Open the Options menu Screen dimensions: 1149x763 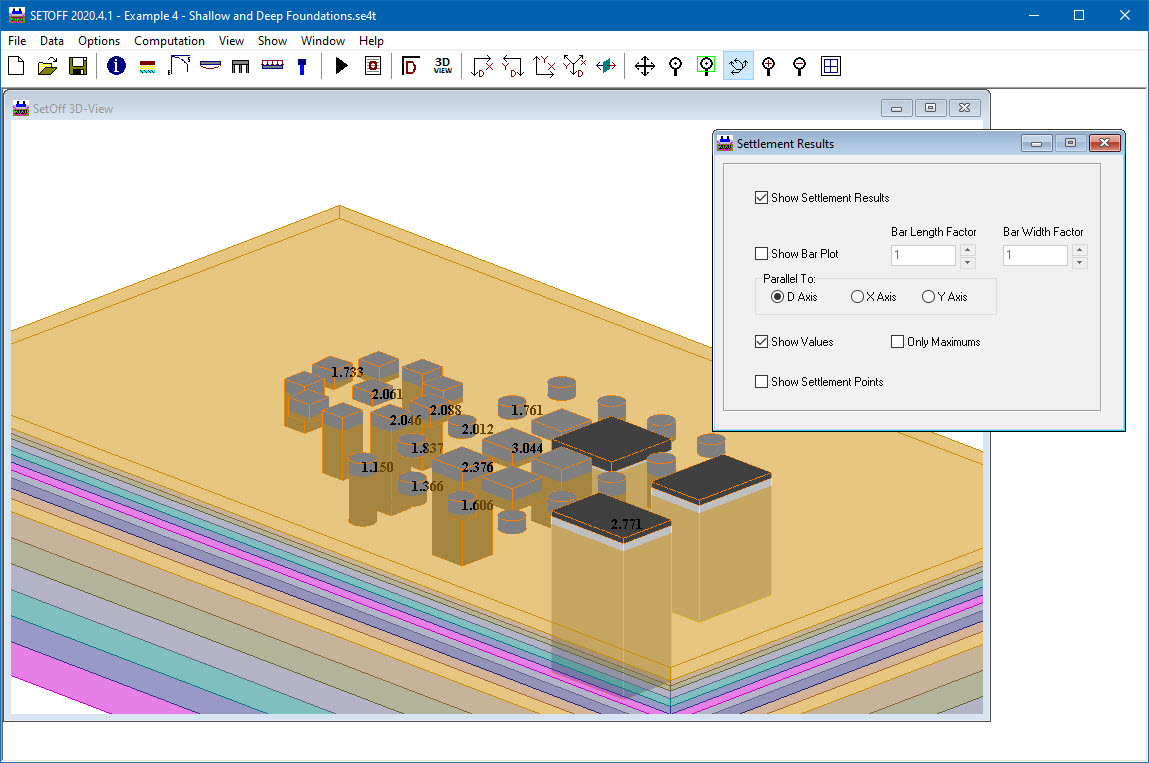[x=99, y=41]
